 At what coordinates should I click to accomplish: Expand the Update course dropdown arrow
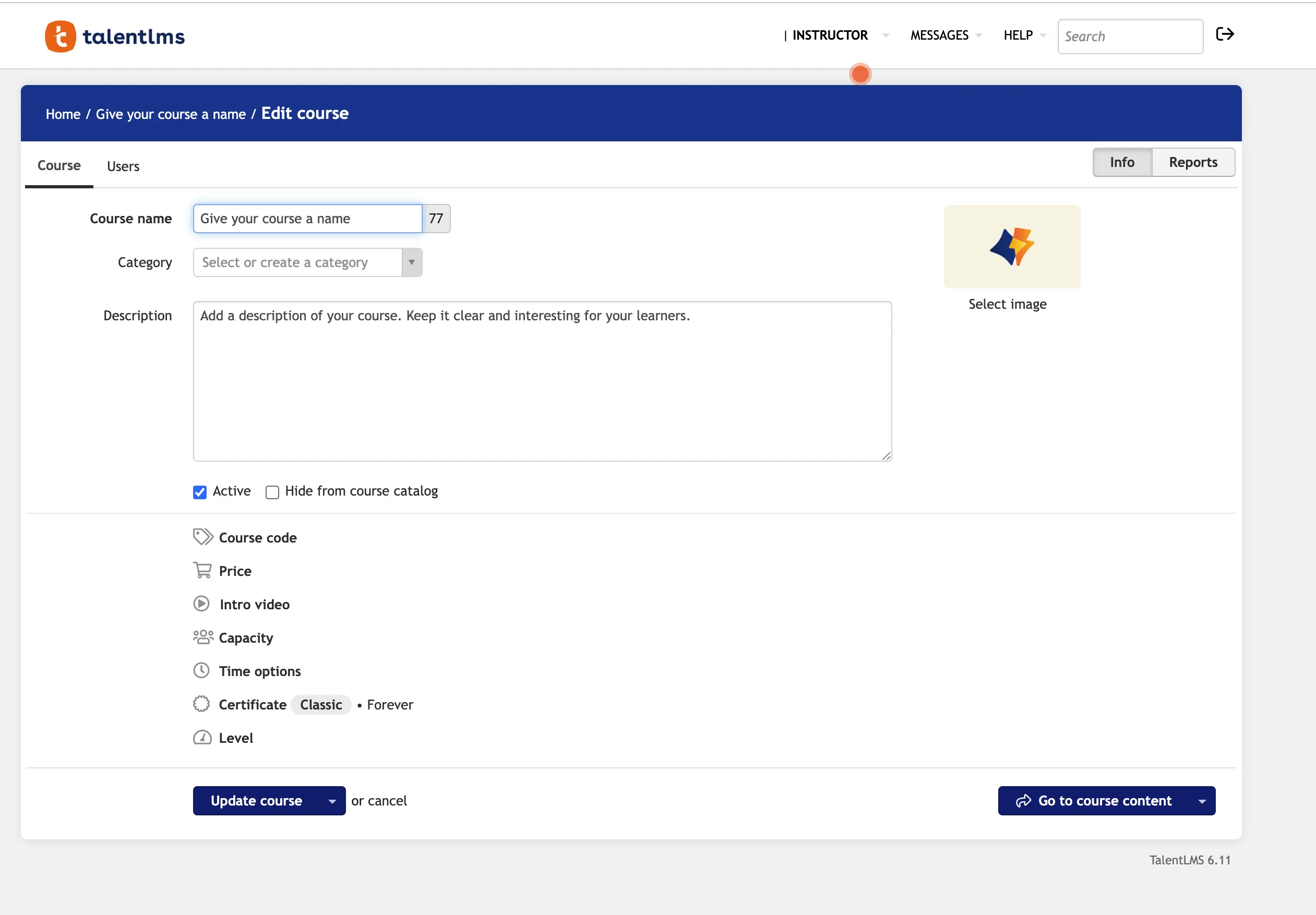332,801
